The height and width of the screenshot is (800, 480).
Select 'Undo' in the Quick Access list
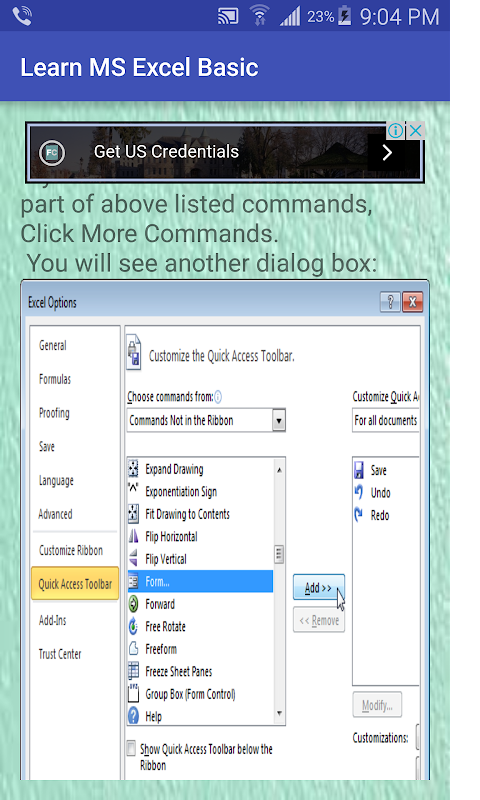pos(386,492)
